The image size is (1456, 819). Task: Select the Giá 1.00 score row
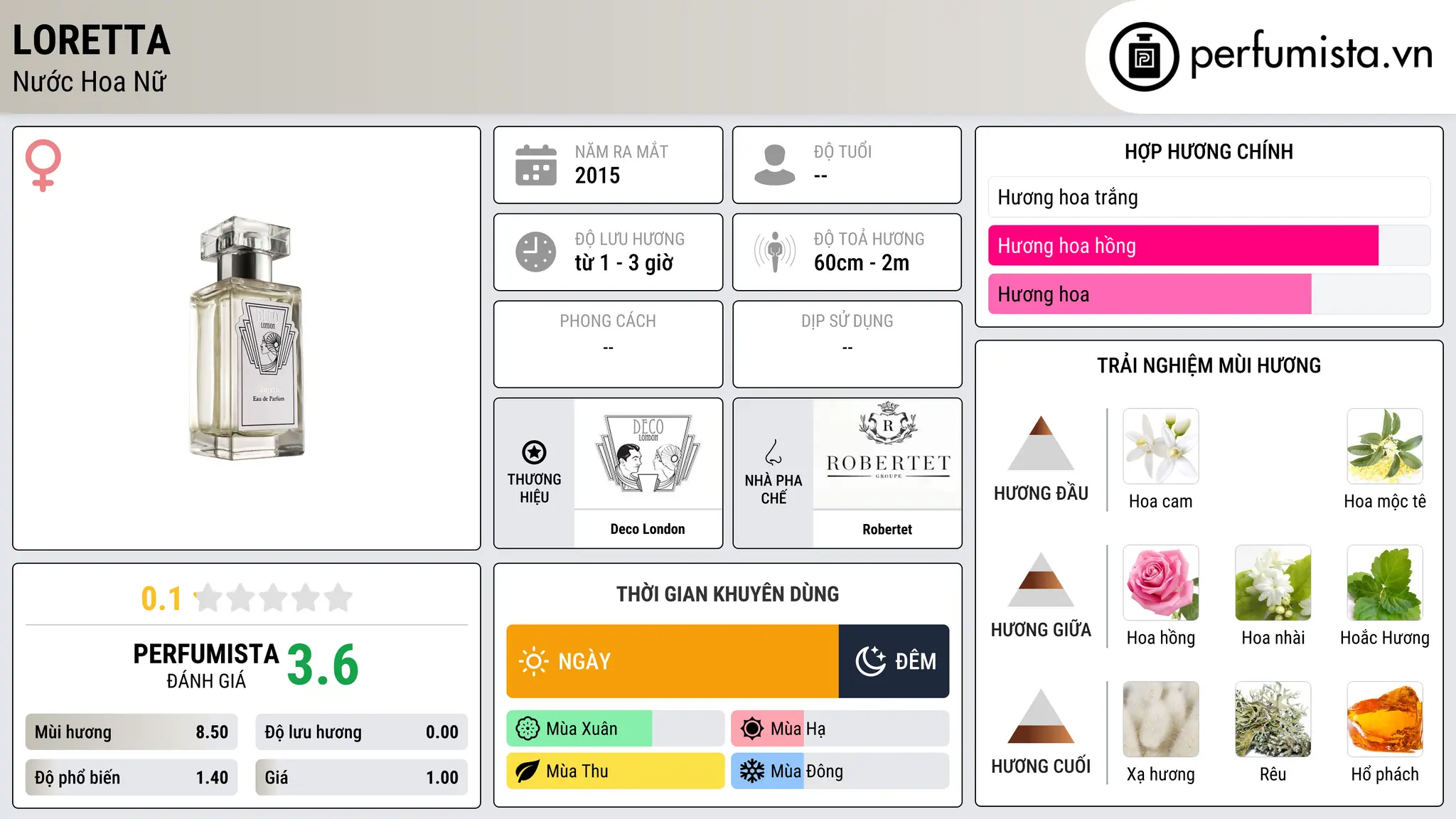(361, 778)
